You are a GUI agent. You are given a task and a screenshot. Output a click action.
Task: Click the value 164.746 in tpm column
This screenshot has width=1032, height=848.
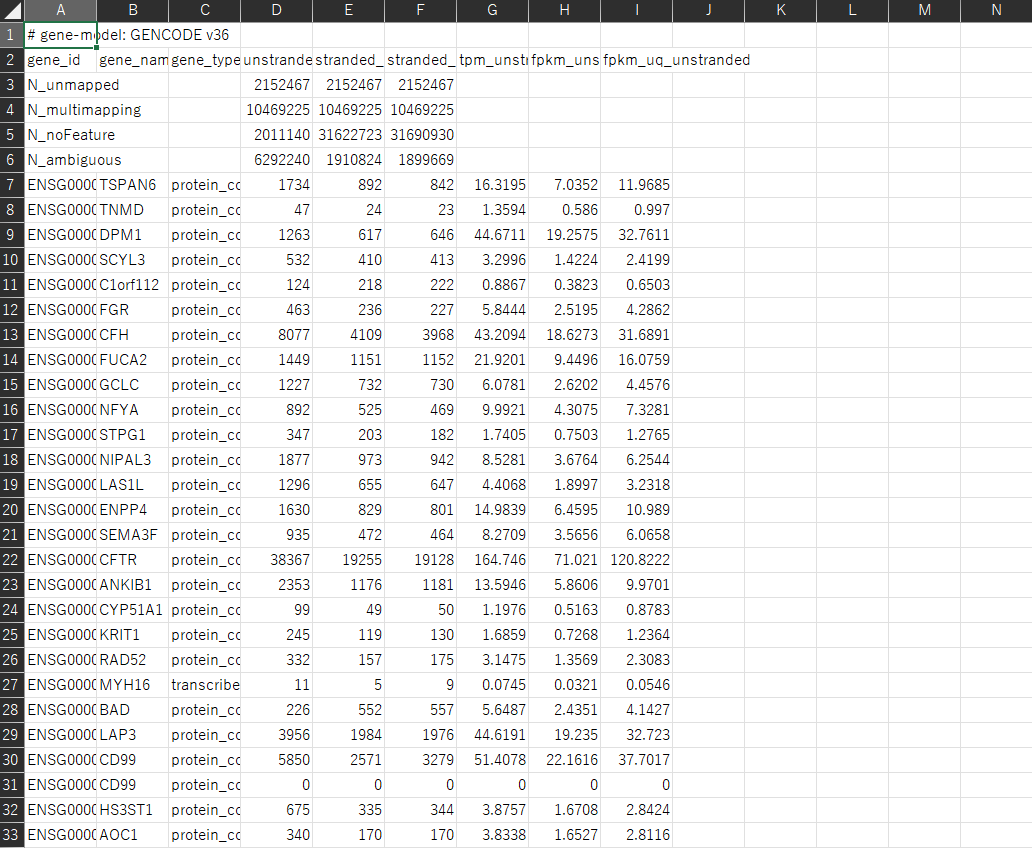tap(492, 560)
